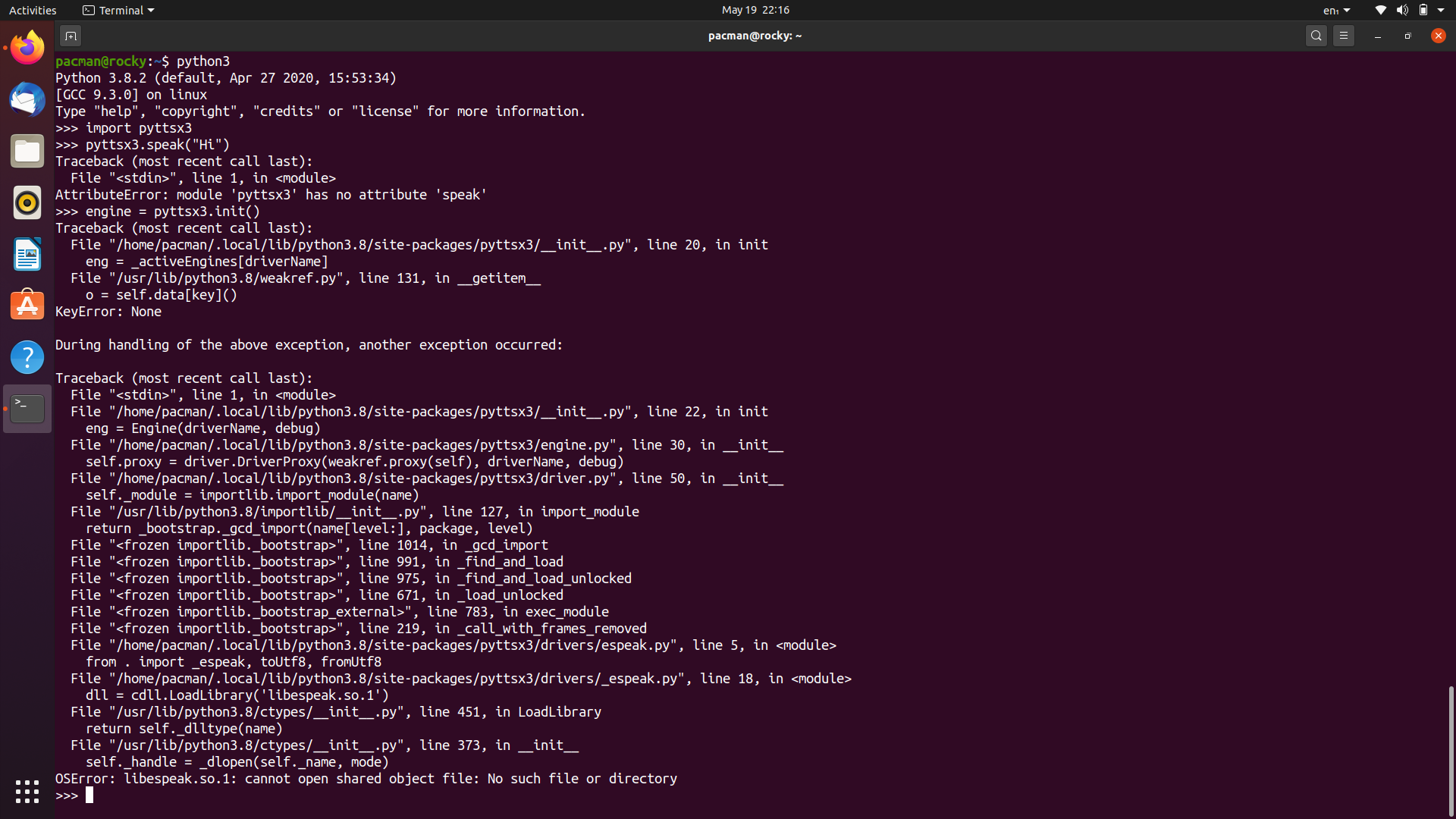
Task: Open the Terminal application title dropdown
Action: (x=118, y=10)
